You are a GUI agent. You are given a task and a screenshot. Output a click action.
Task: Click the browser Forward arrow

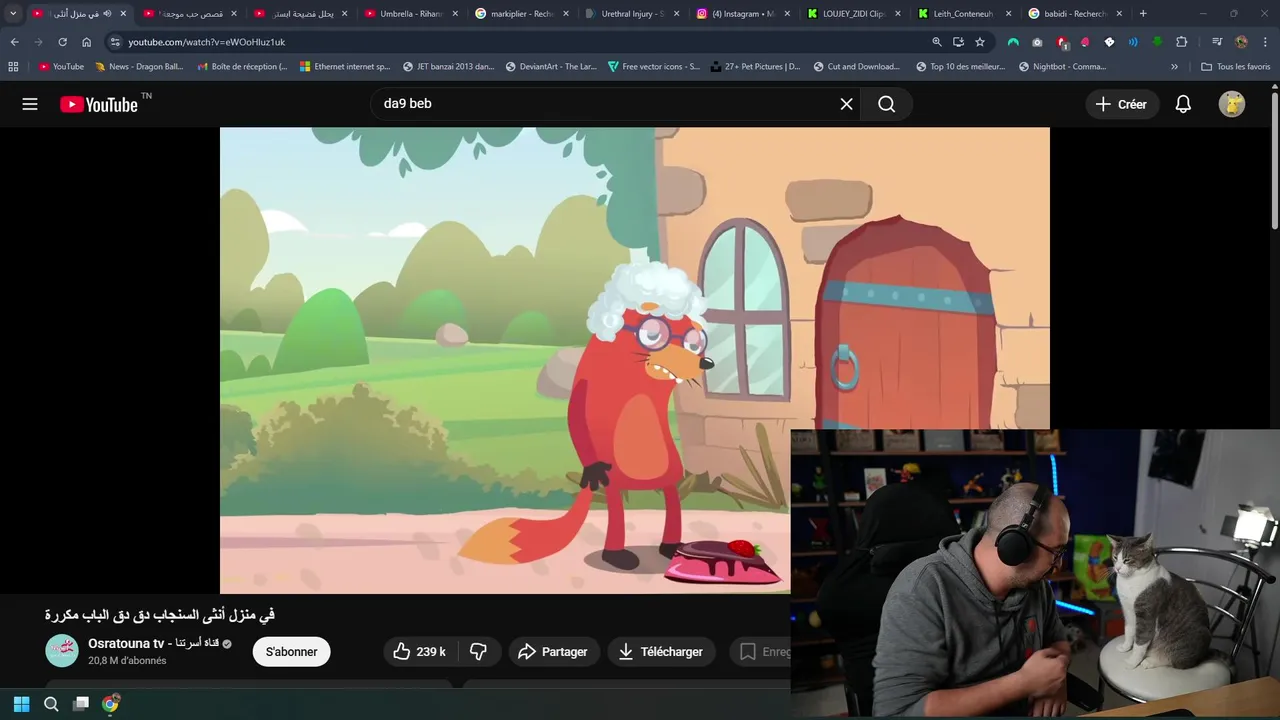click(38, 42)
